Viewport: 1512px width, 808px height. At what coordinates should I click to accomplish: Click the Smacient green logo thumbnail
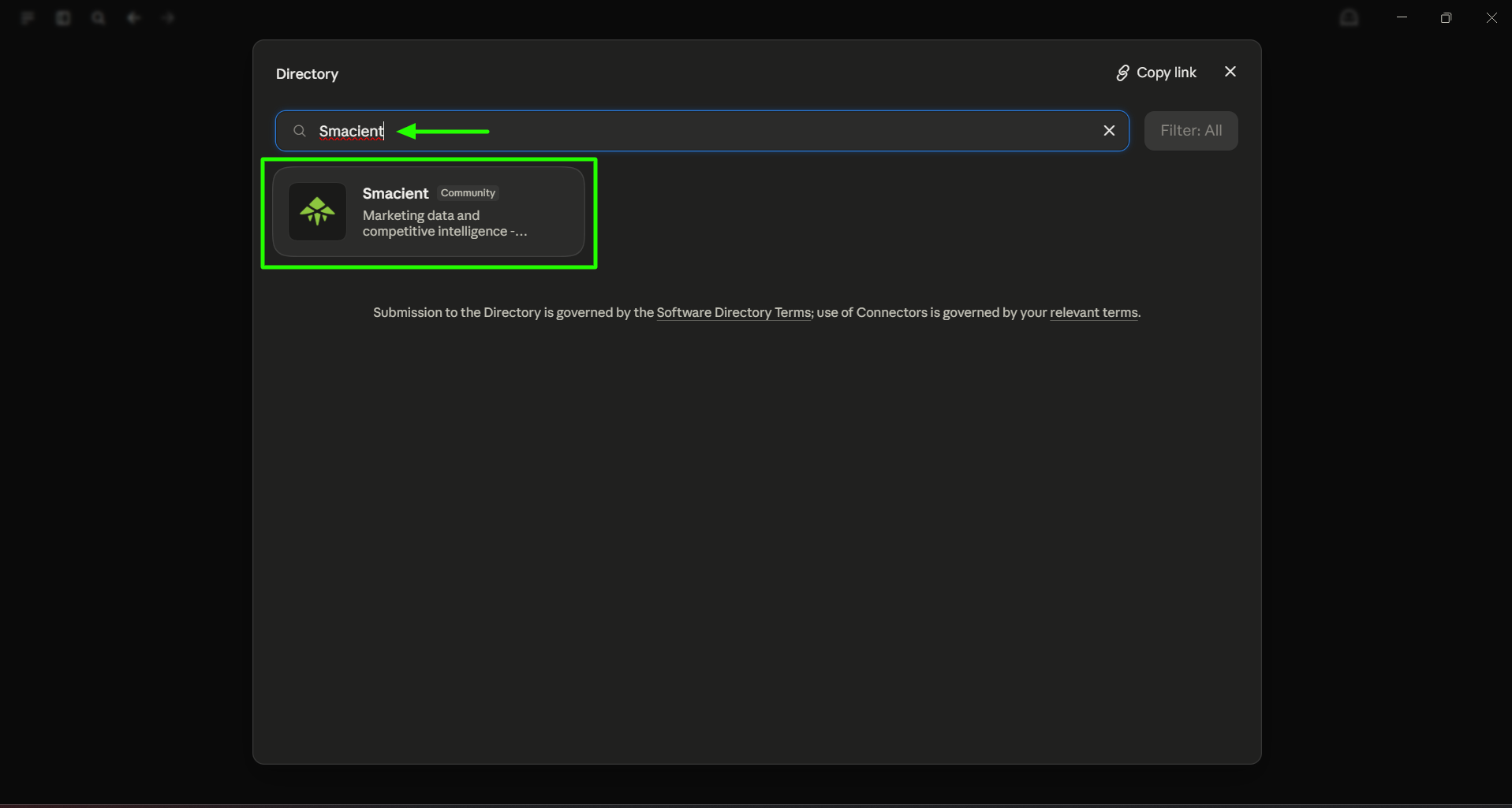pyautogui.click(x=317, y=211)
